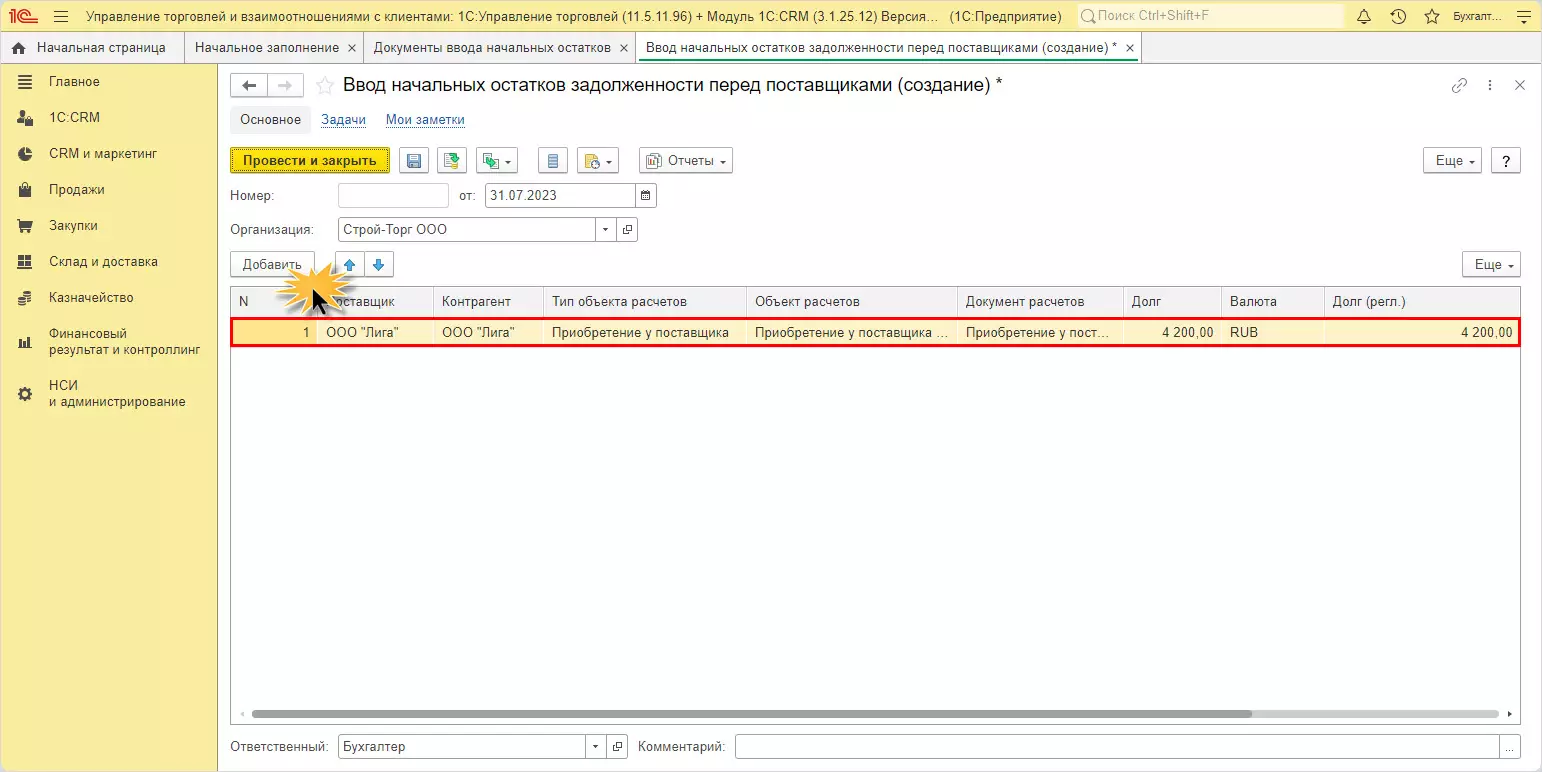Open the Закупки section
The width and height of the screenshot is (1542, 772).
[x=73, y=226]
